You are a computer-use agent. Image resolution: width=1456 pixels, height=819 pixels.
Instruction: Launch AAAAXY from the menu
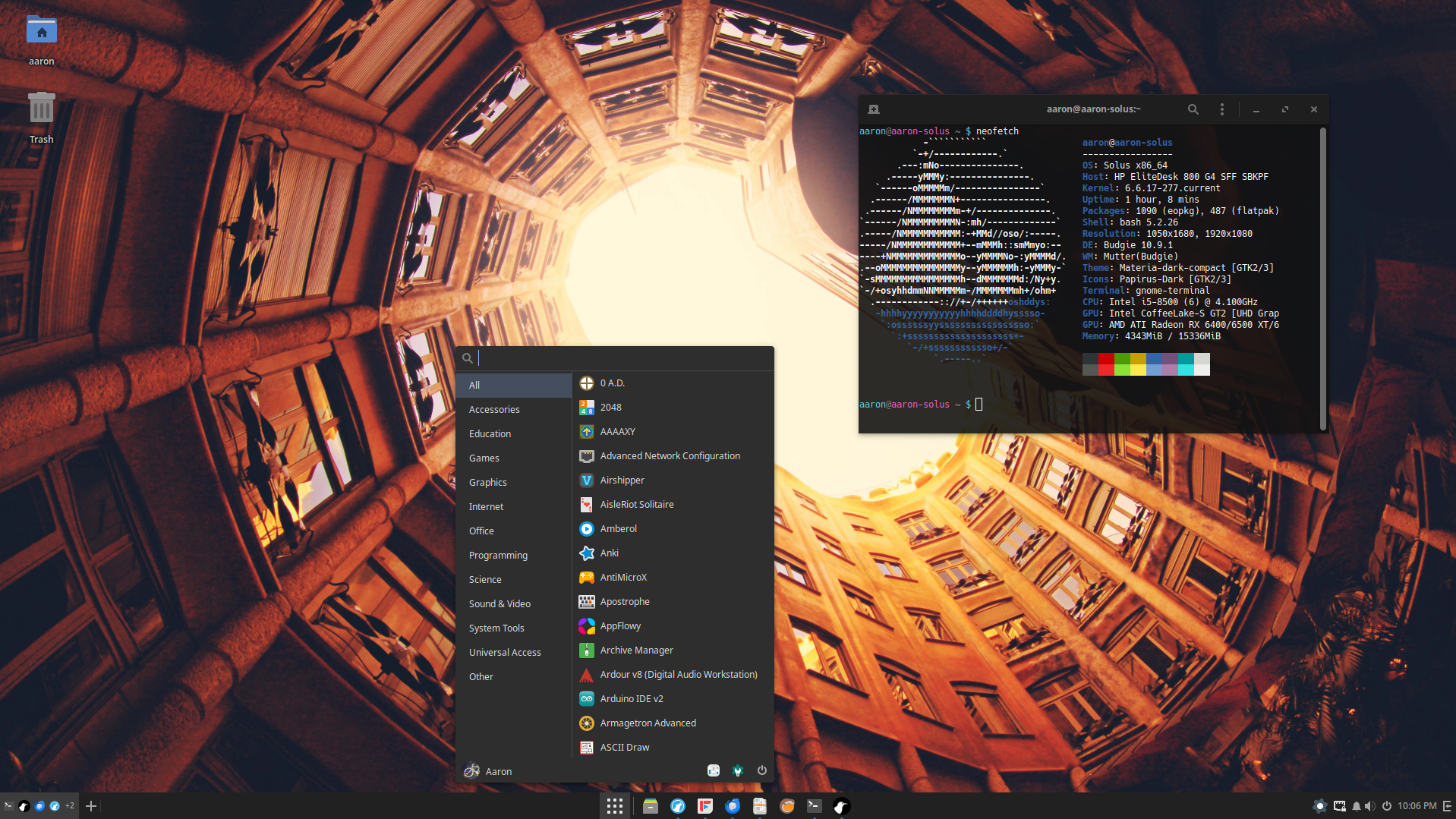[673, 432]
